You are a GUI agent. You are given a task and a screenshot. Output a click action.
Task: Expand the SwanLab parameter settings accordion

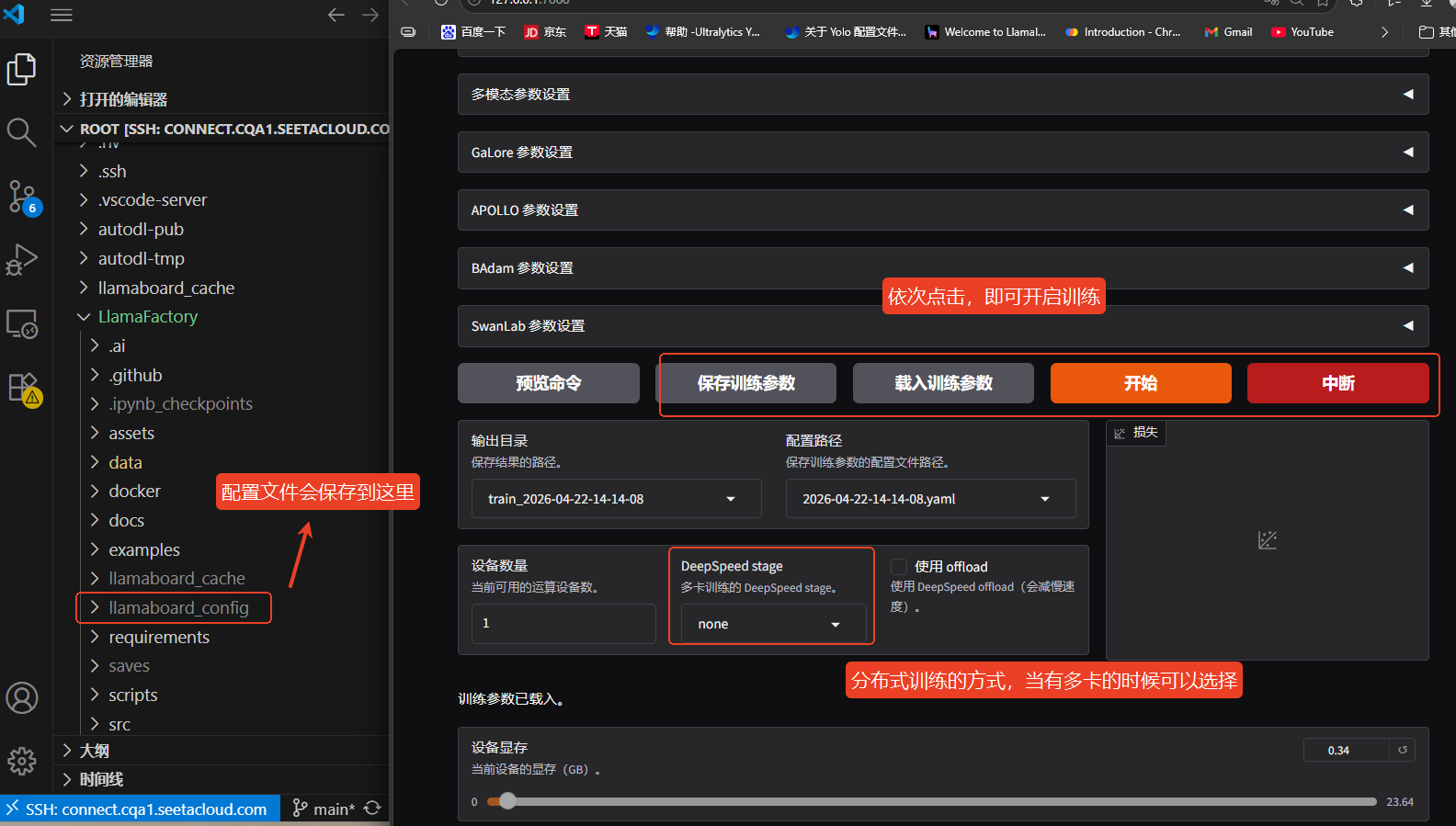(x=943, y=326)
